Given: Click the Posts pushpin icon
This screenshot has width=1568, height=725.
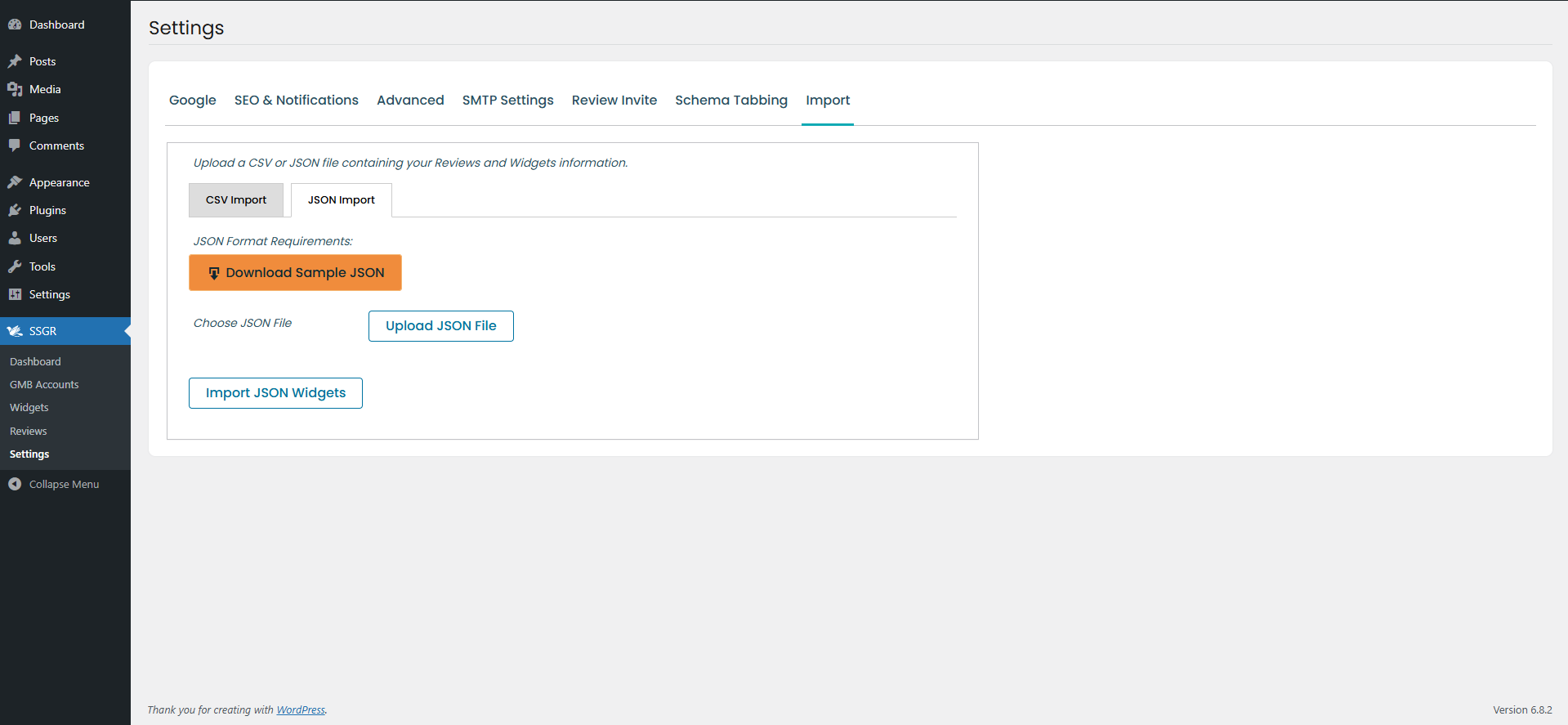Looking at the screenshot, I should (15, 61).
